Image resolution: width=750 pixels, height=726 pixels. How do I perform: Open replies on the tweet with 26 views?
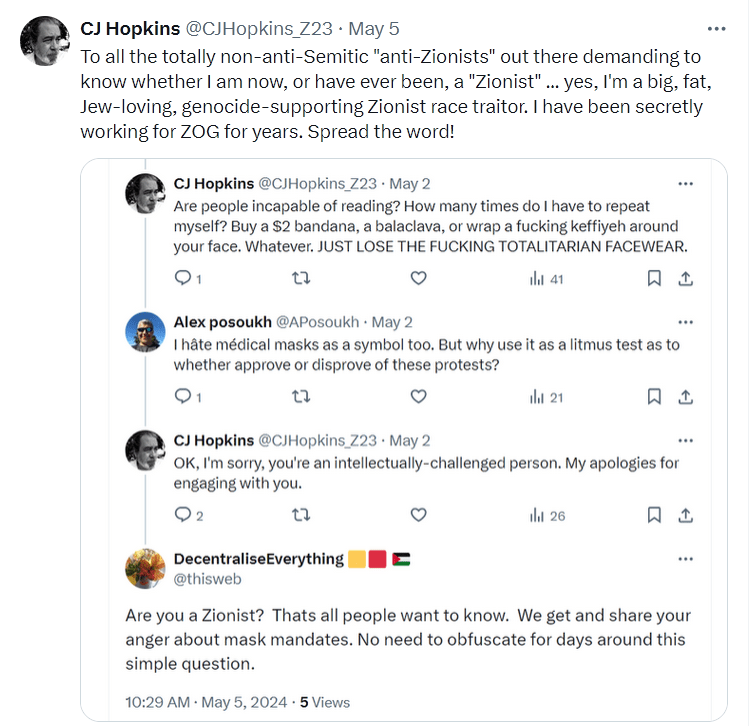(x=182, y=515)
